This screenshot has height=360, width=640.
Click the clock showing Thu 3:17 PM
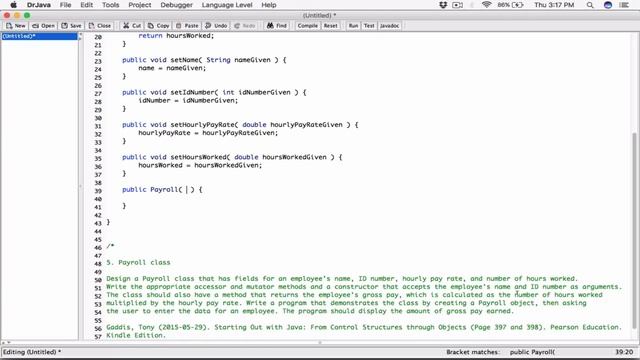554,5
